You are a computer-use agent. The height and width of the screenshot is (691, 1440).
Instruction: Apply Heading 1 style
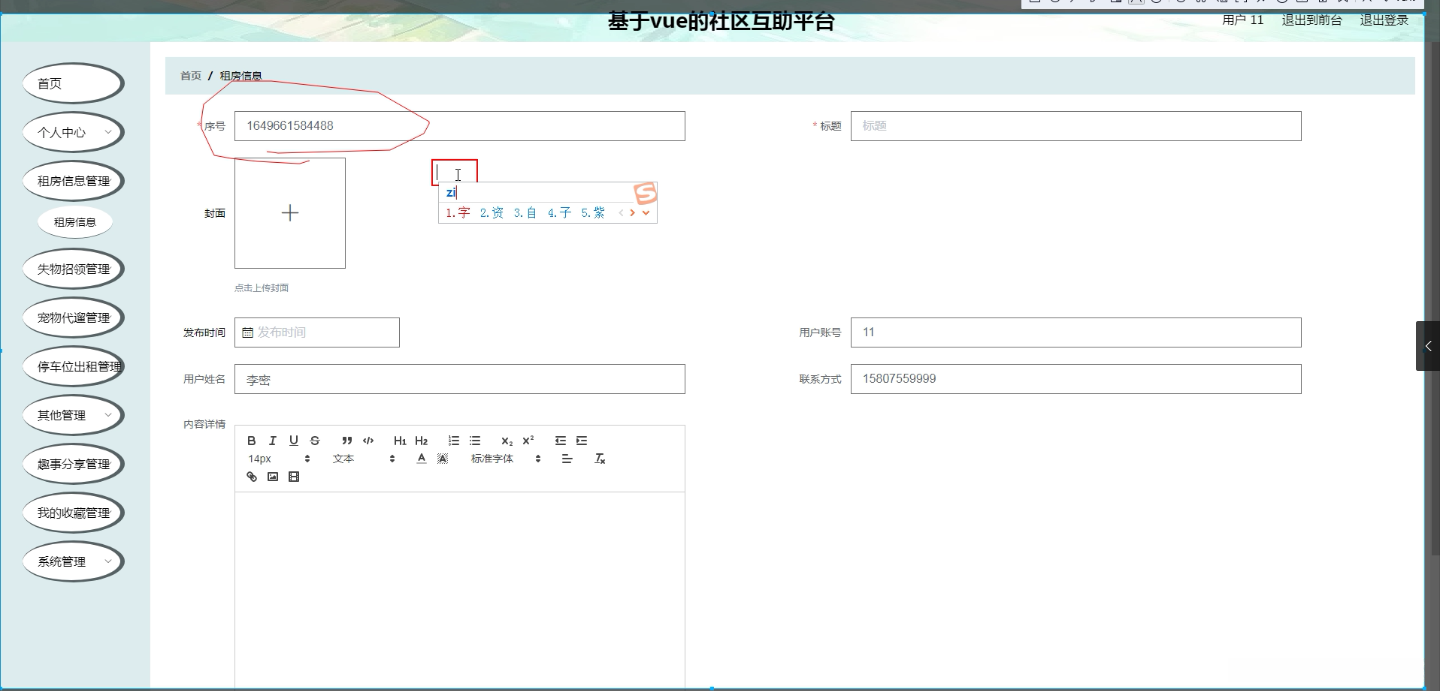(400, 441)
